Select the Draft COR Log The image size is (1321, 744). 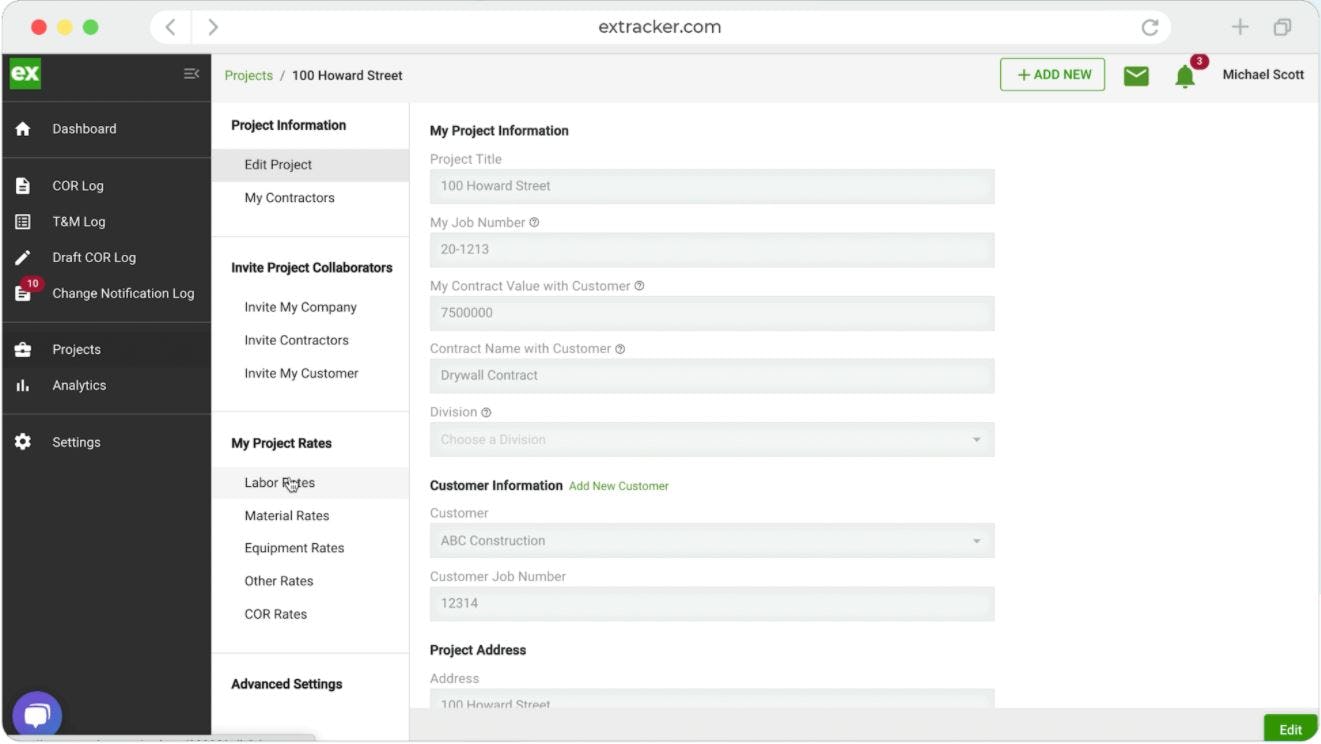point(94,257)
